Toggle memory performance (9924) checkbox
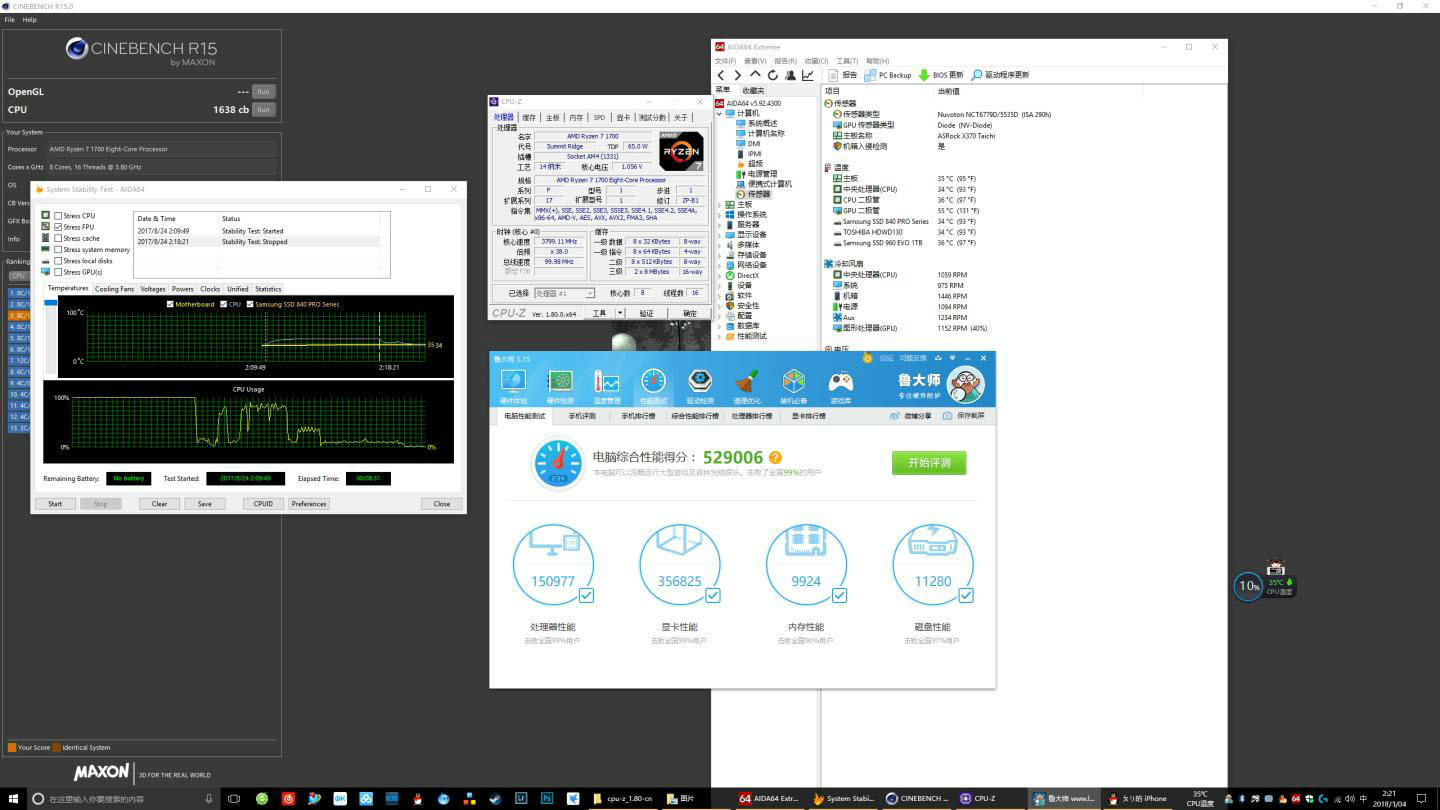The height and width of the screenshot is (810, 1440). point(839,595)
